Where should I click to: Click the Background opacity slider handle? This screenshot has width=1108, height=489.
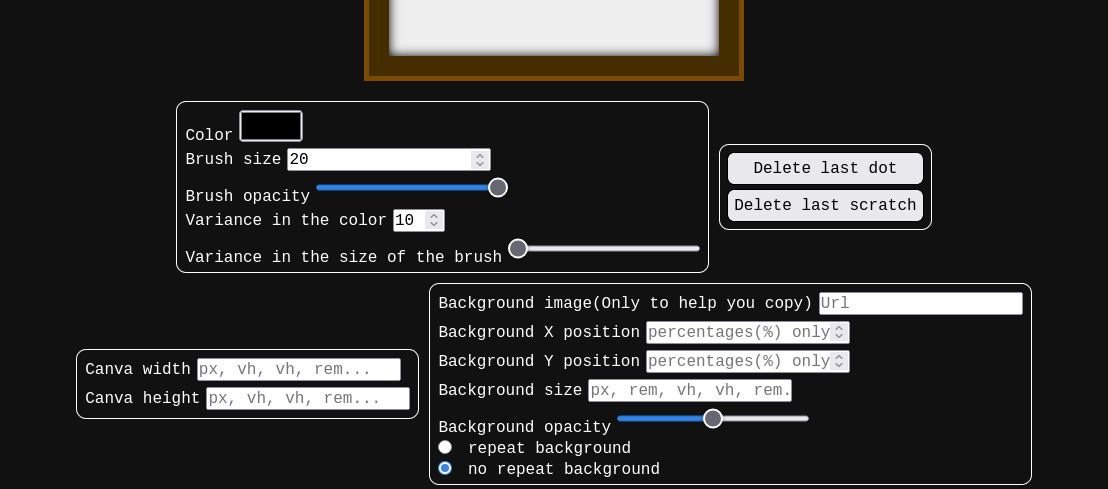pos(713,418)
